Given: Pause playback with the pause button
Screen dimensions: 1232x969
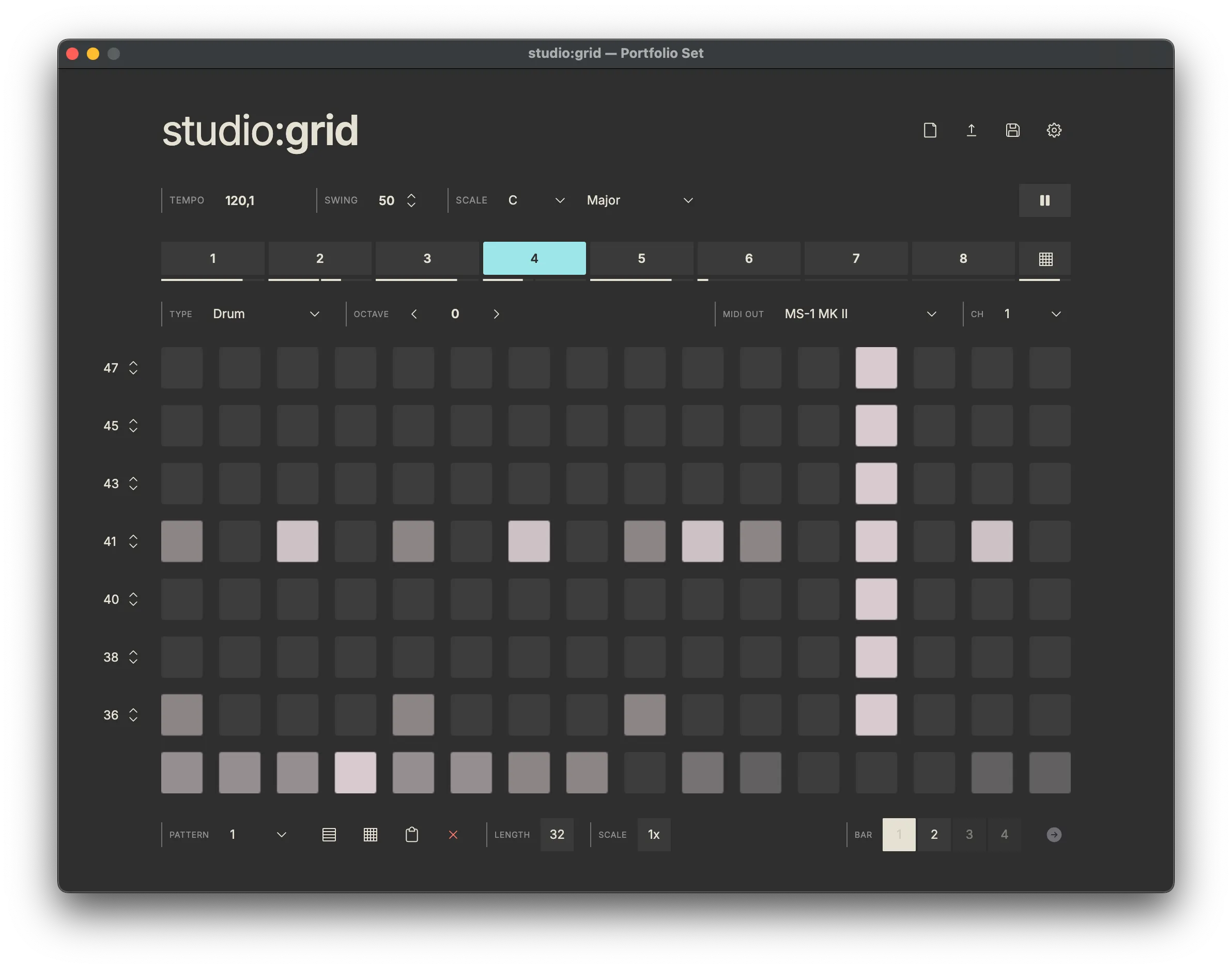Looking at the screenshot, I should click(1044, 200).
